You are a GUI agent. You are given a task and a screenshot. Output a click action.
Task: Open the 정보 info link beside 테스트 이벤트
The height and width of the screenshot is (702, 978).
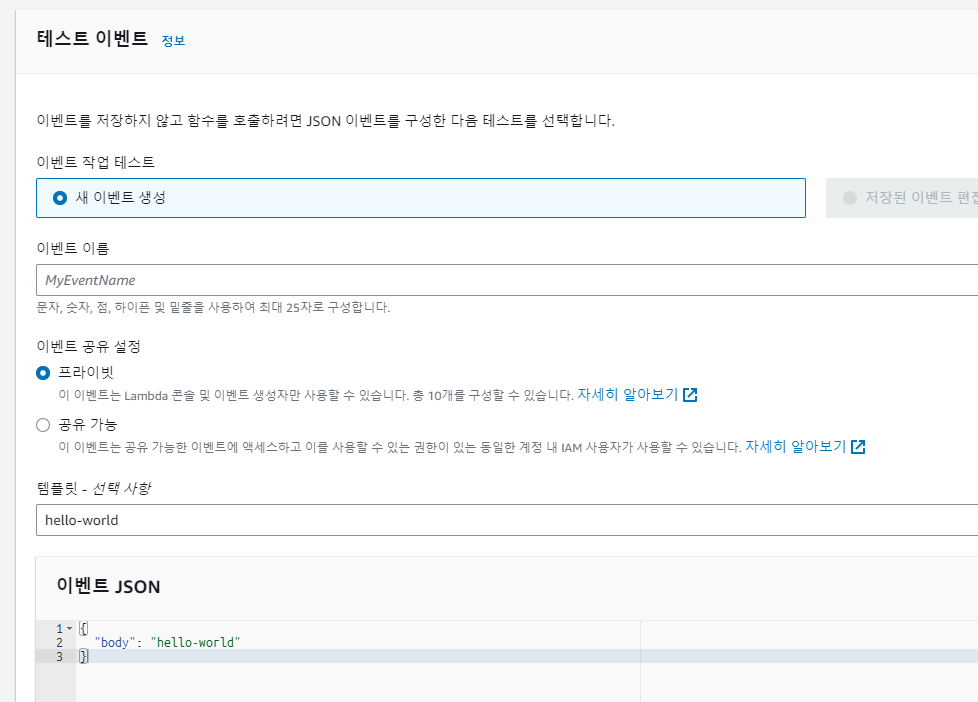(x=173, y=41)
